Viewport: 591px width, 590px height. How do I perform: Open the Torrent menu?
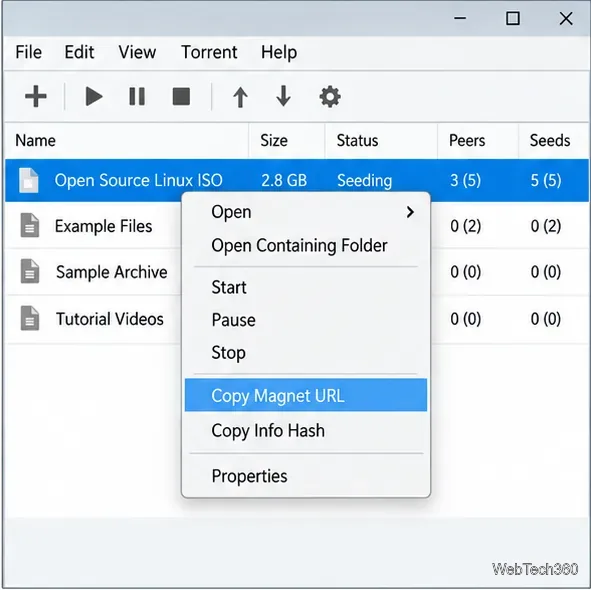pyautogui.click(x=209, y=52)
